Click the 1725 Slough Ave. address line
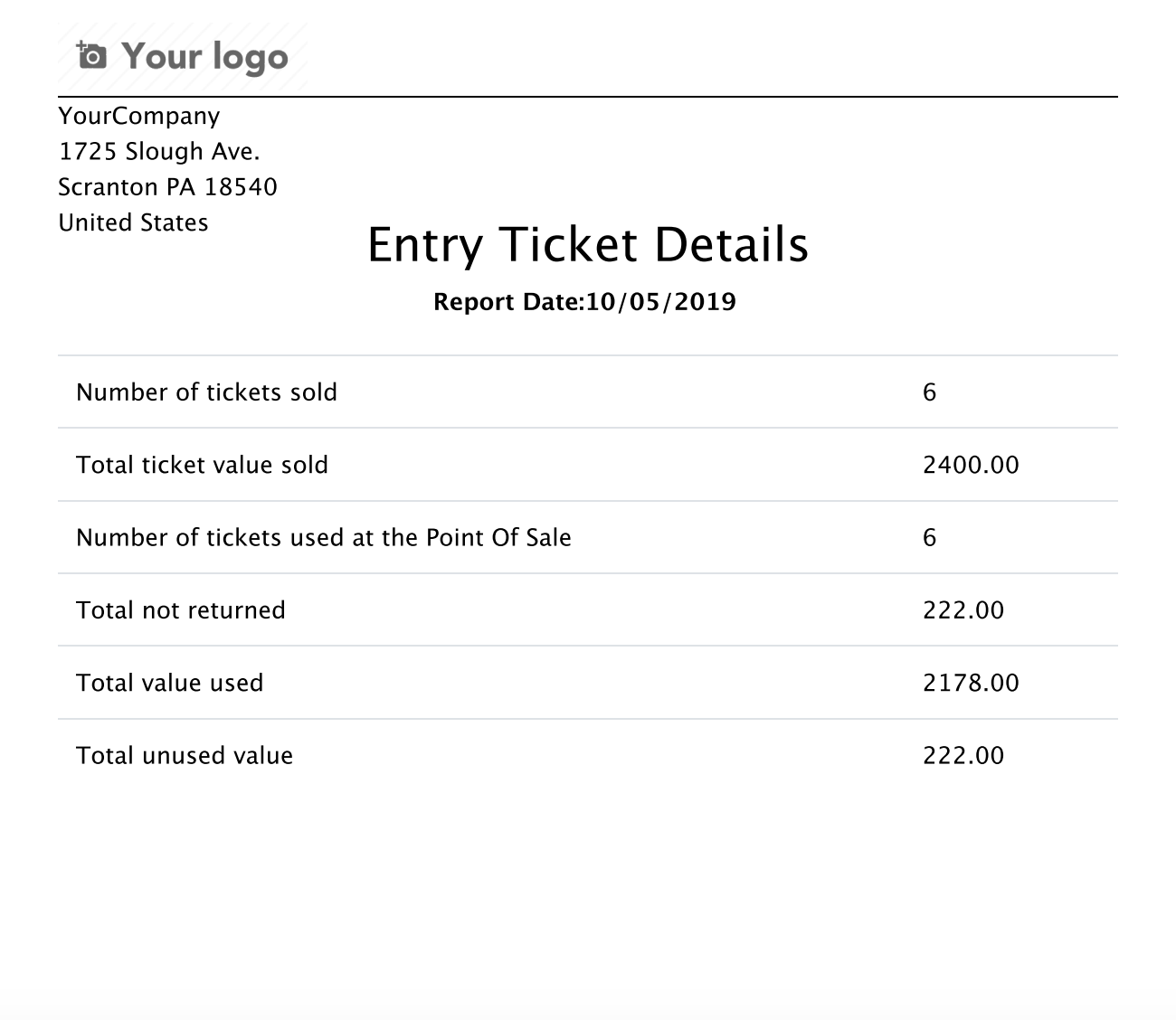The image size is (1176, 1020). coord(159,151)
